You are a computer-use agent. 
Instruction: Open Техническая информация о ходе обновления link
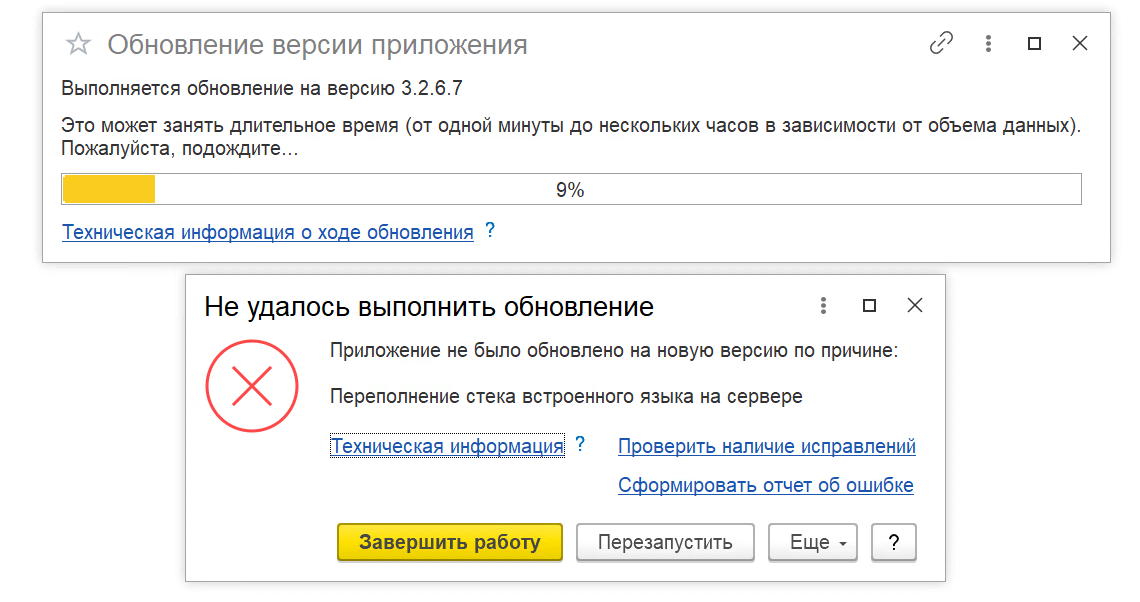267,232
